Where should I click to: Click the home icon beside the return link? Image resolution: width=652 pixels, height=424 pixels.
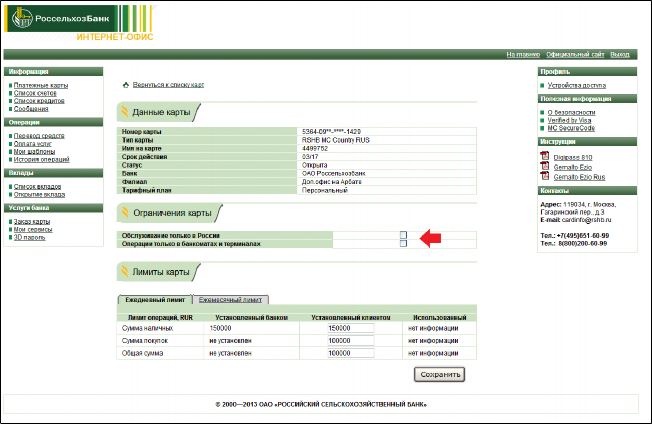point(126,85)
